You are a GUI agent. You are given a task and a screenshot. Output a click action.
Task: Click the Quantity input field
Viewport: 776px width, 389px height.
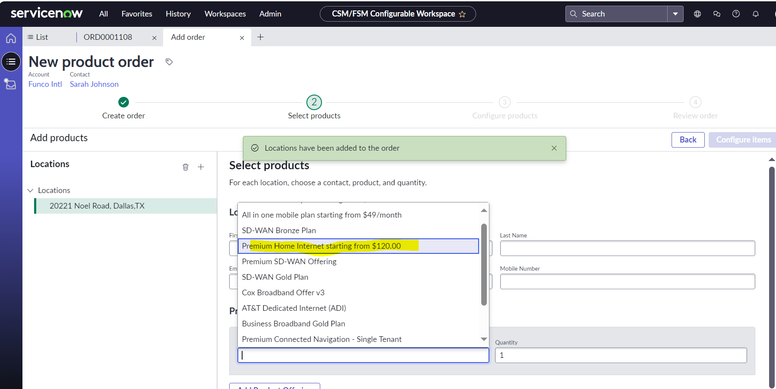[x=621, y=355]
